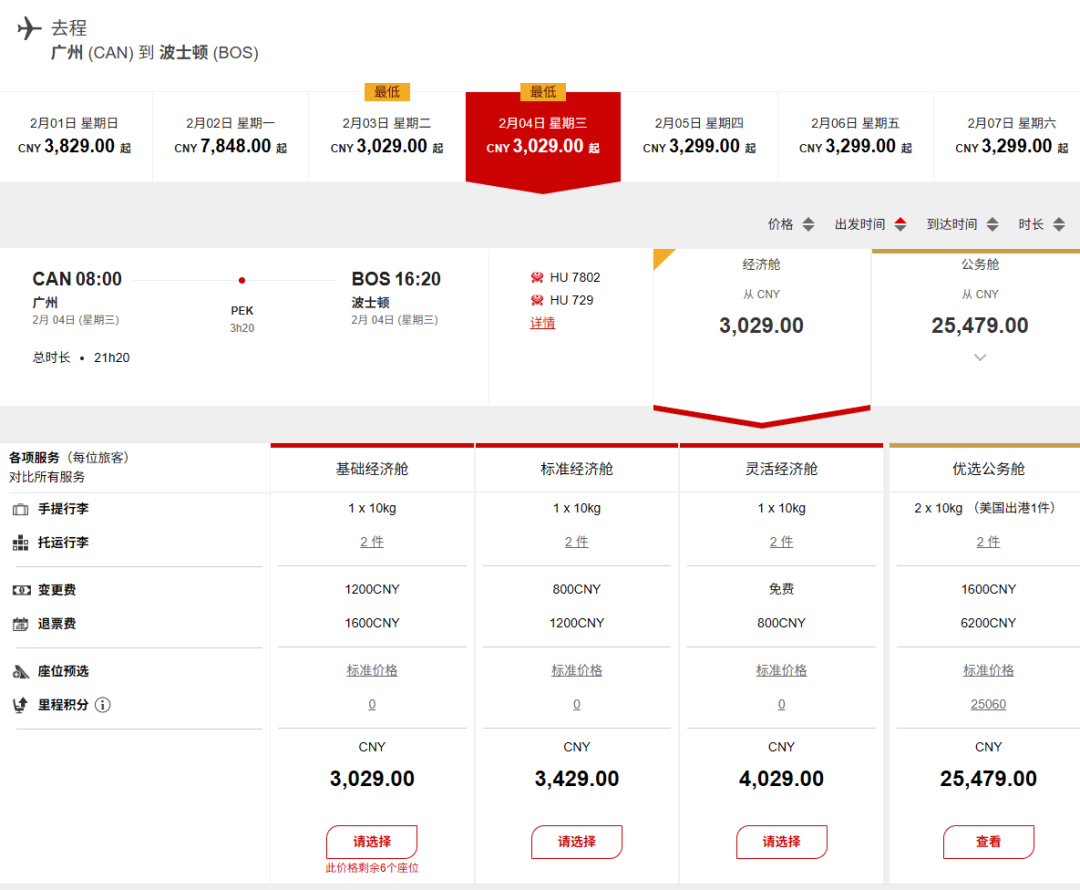Sort flights by departure time (出发时间)
The width and height of the screenshot is (1080, 890).
tap(870, 224)
